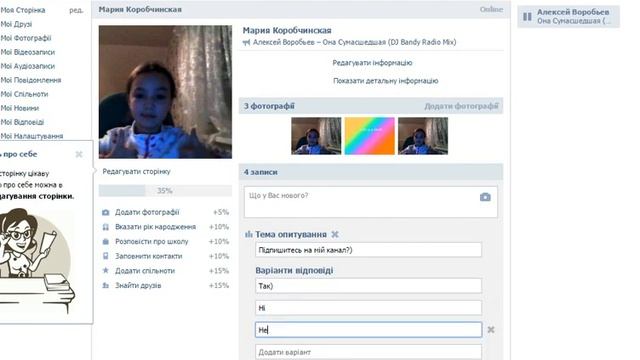The image size is (640, 360).
Task: Click the camera icon in the post box
Action: [485, 197]
